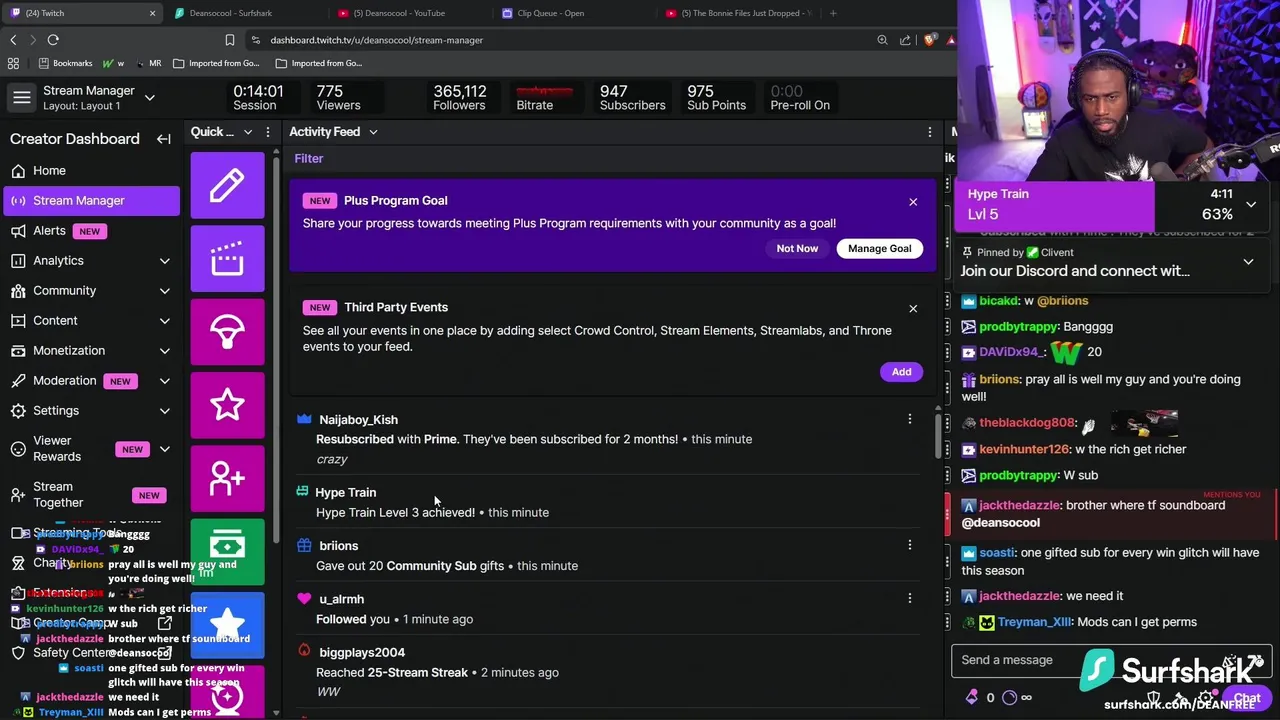1280x720 pixels.
Task: Expand the Monetization sidebar section
Action: (164, 351)
